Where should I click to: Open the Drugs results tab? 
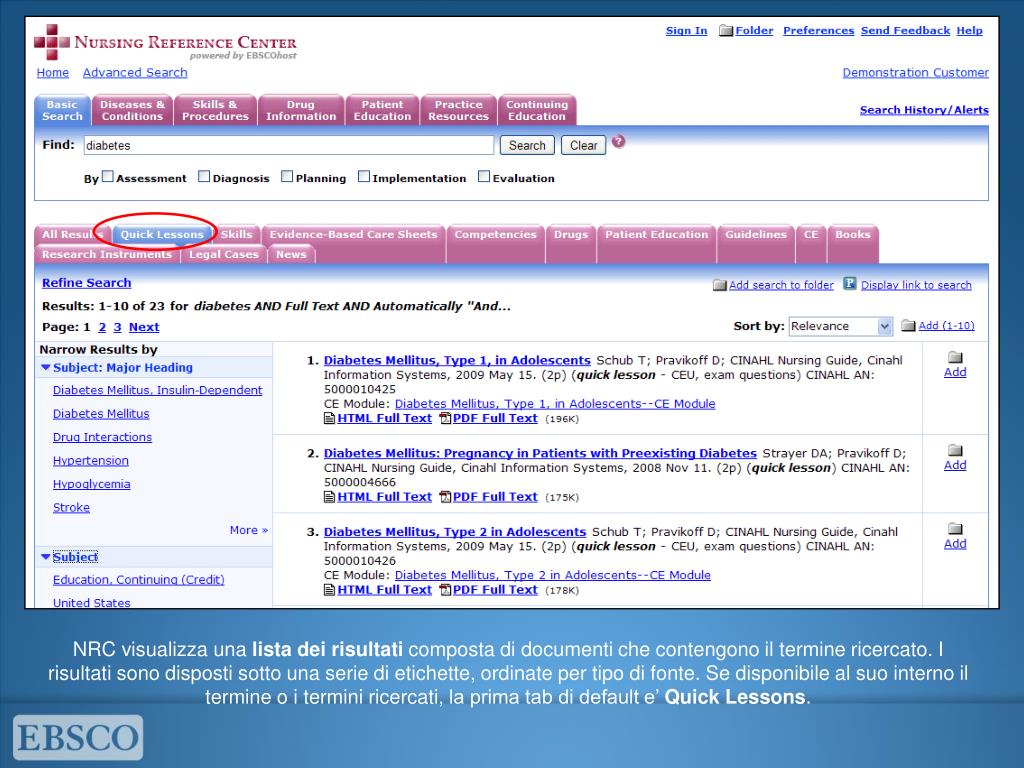pos(571,234)
